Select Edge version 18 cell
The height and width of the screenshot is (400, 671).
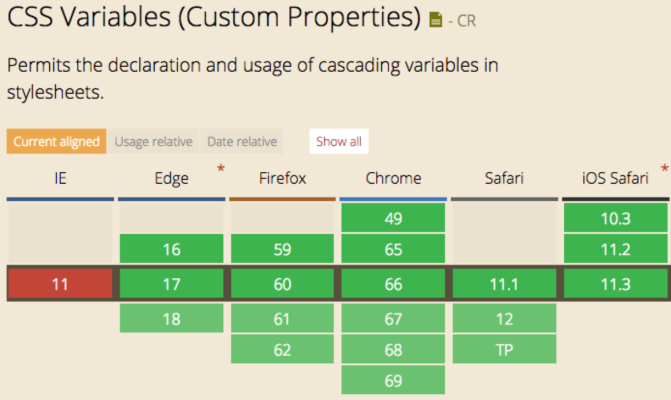click(x=172, y=319)
